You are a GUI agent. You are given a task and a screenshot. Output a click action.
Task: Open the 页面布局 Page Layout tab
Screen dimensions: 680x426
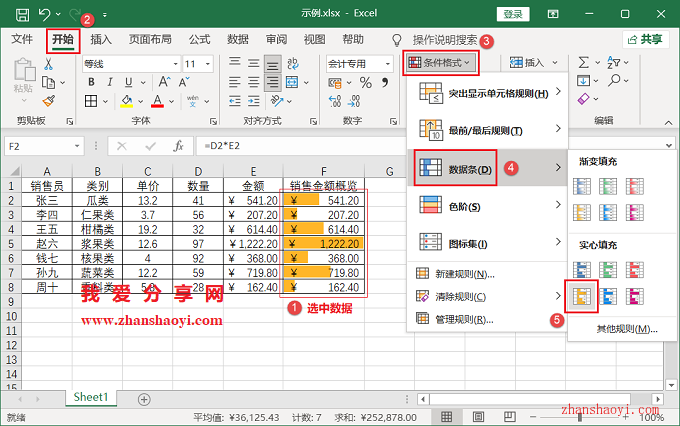pyautogui.click(x=150, y=40)
